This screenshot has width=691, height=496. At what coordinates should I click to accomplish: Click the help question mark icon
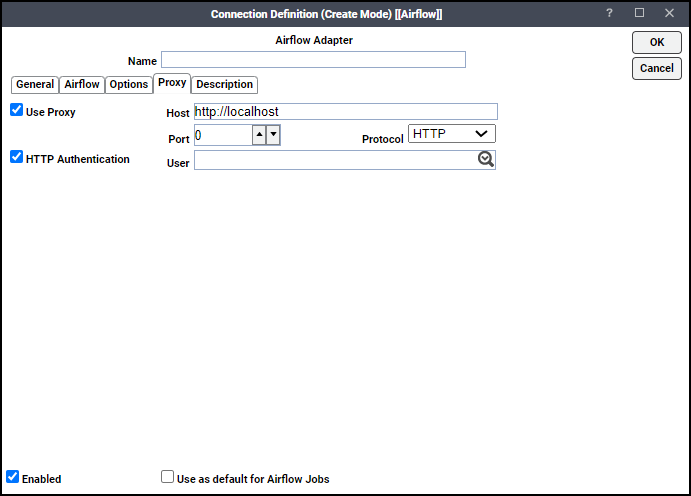[609, 13]
